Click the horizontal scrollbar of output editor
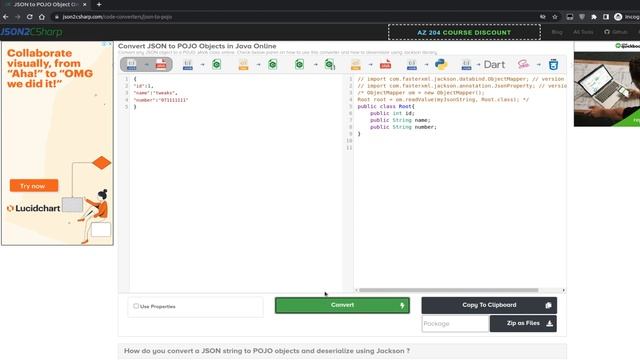The height and width of the screenshot is (360, 640). click(x=448, y=290)
